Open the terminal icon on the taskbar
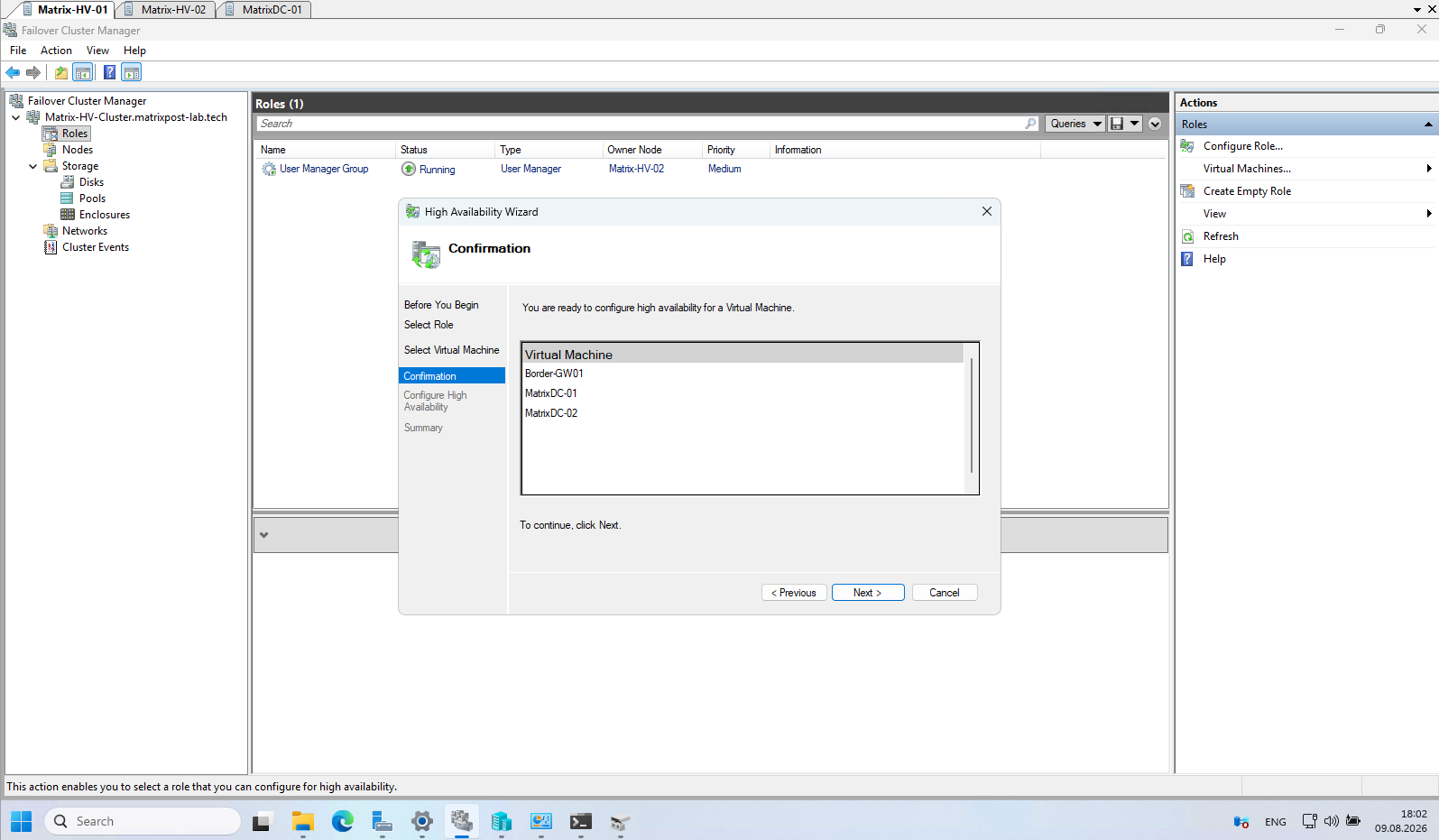1439x840 pixels. click(581, 821)
